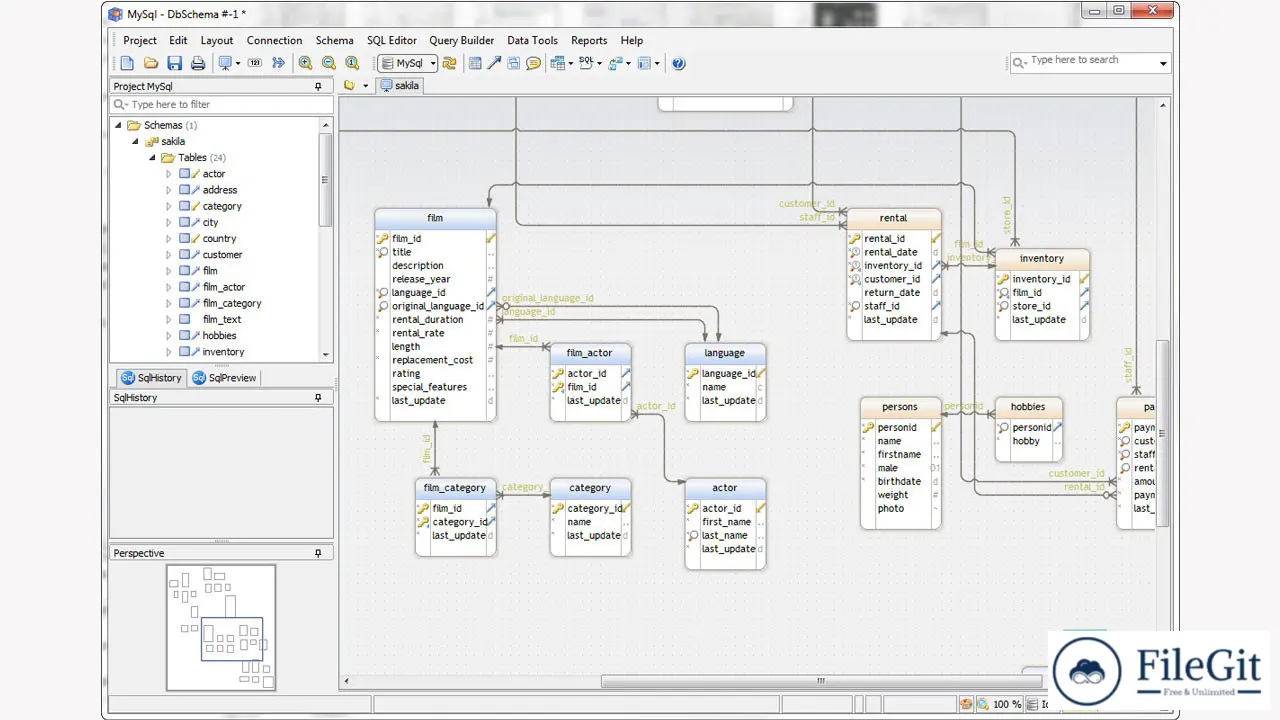Open the Reports menu
The width and height of the screenshot is (1280, 720).
tap(589, 41)
